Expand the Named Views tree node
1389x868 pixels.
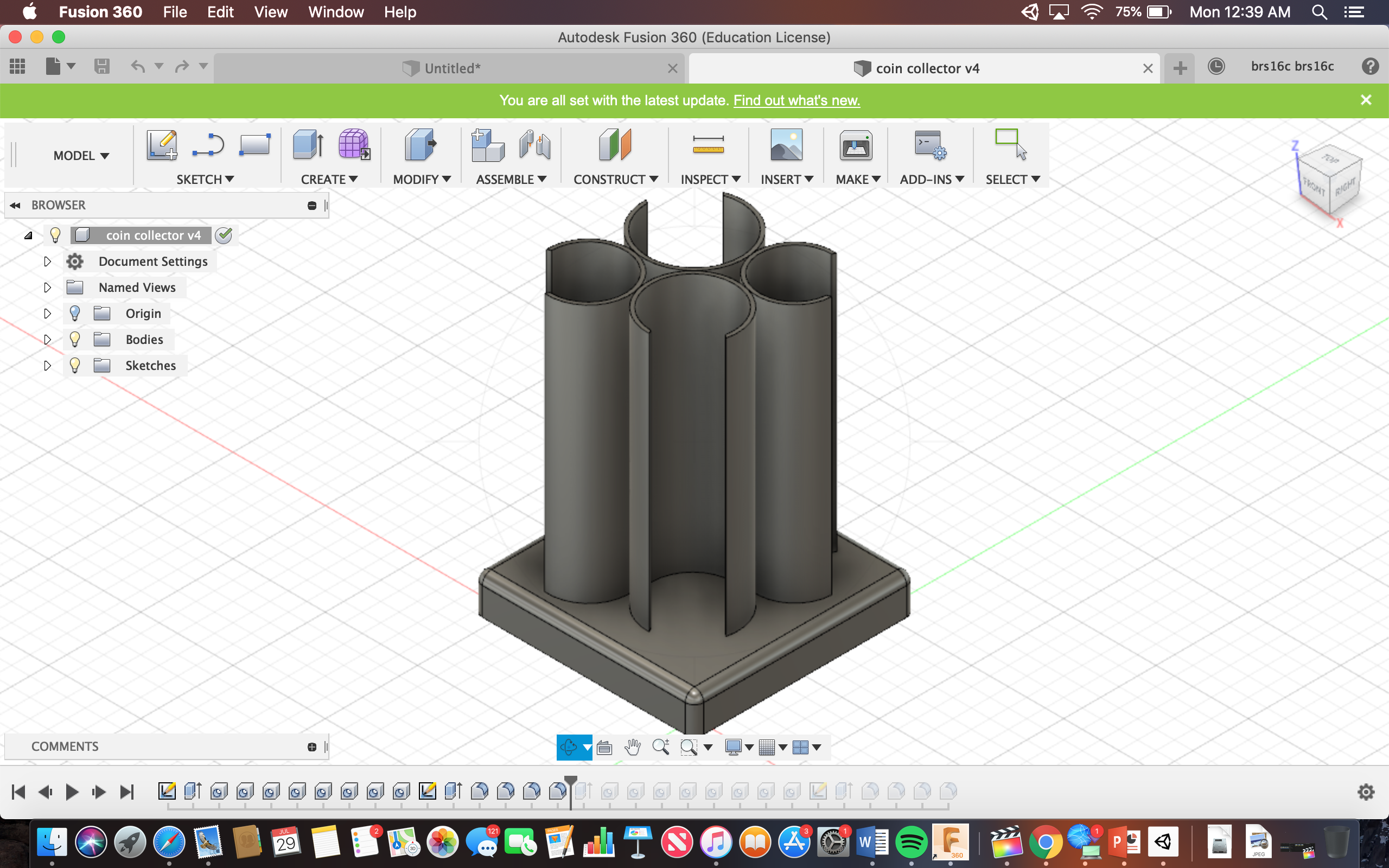[x=48, y=288]
